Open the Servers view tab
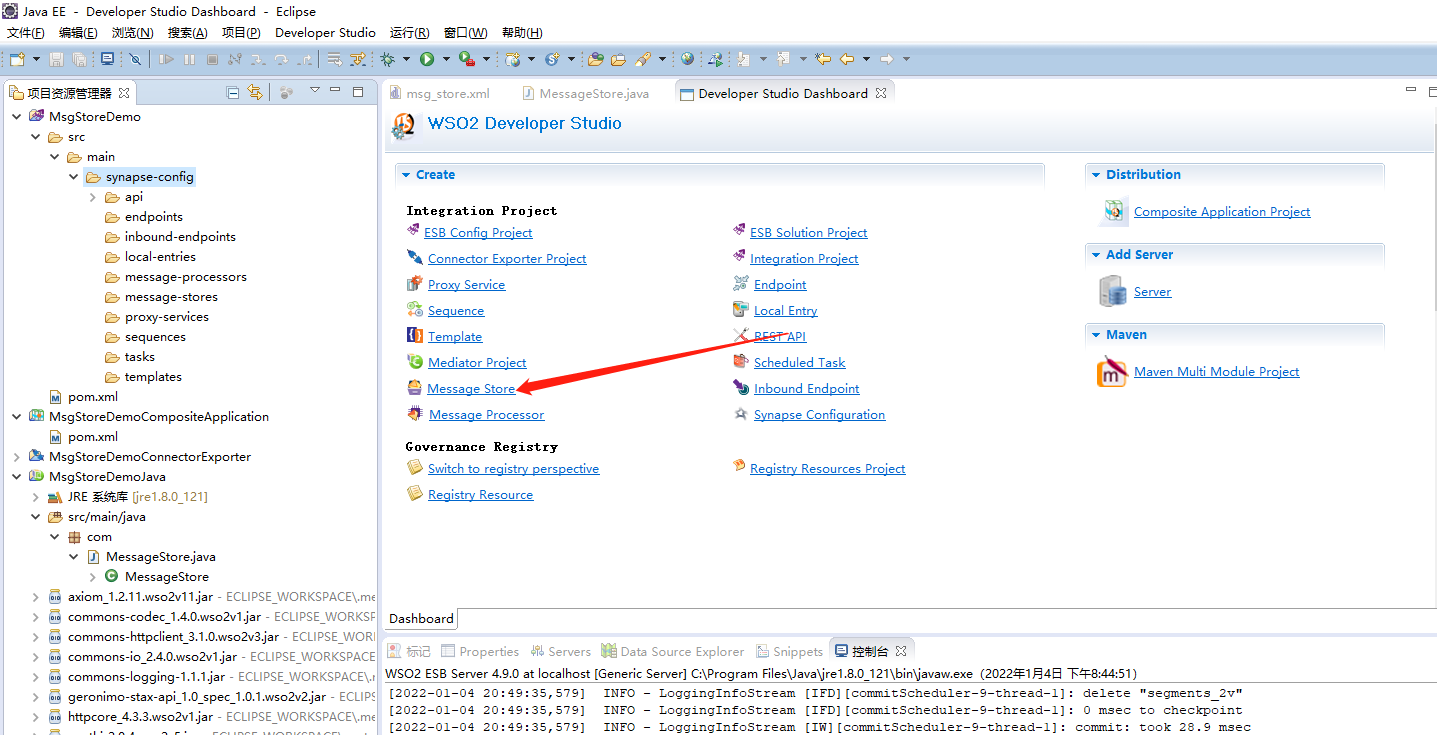The height and width of the screenshot is (735, 1437). tap(561, 651)
